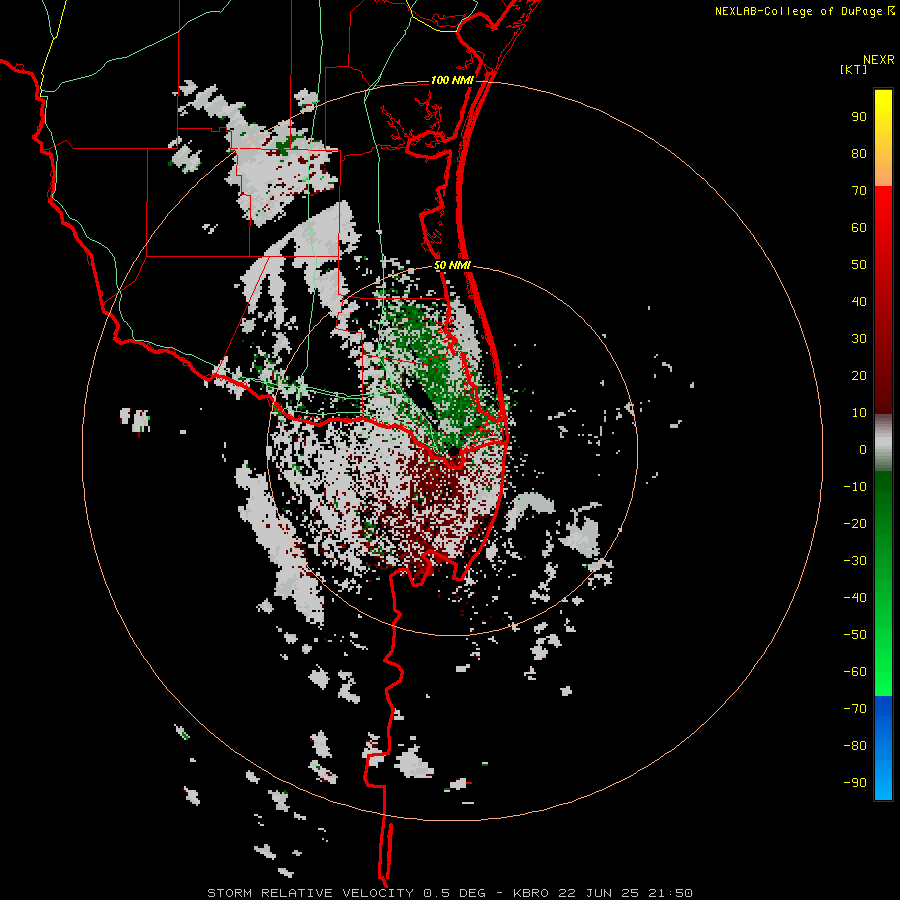Select the -50 knot scale label
The height and width of the screenshot is (900, 900).
click(x=855, y=635)
